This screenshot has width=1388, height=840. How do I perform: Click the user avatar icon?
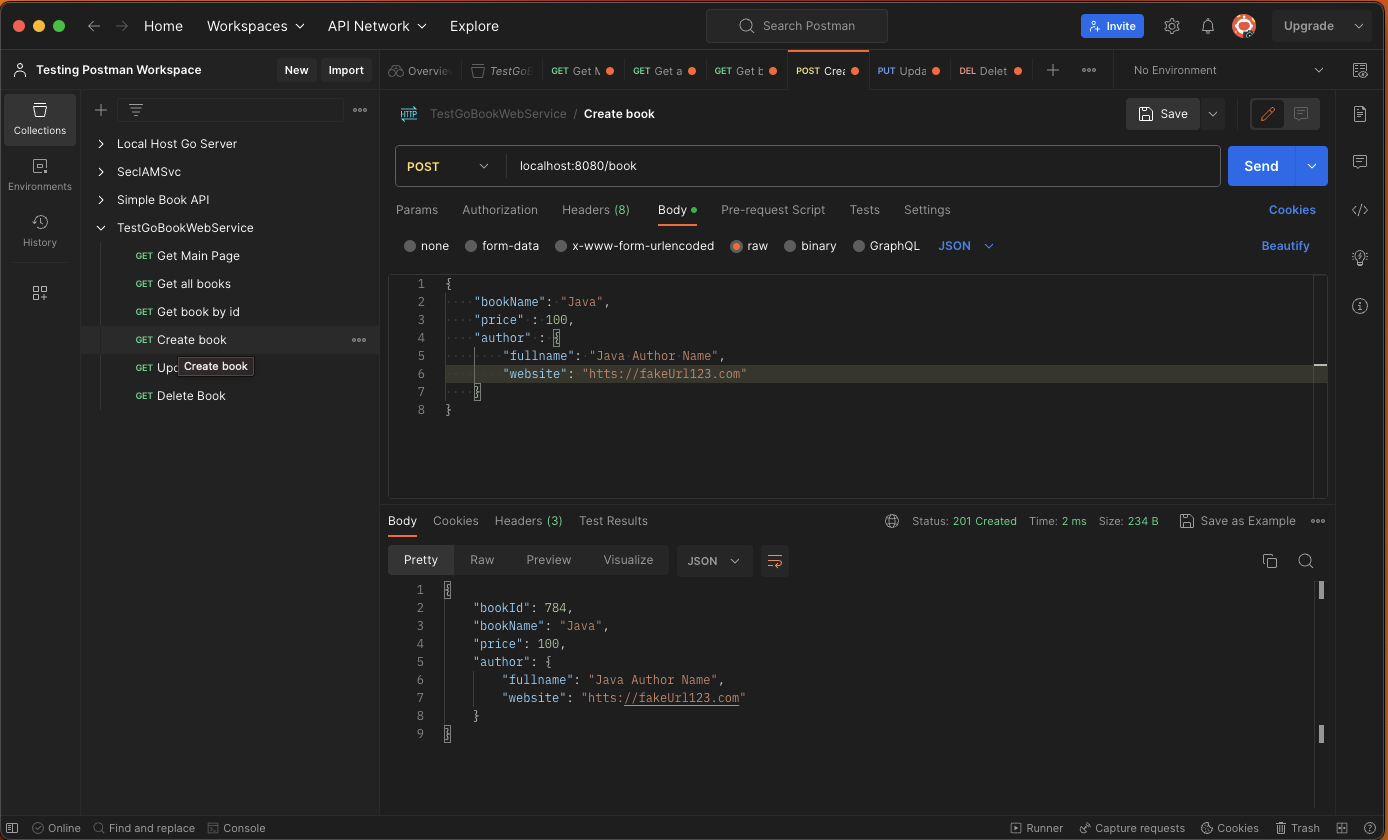1244,26
